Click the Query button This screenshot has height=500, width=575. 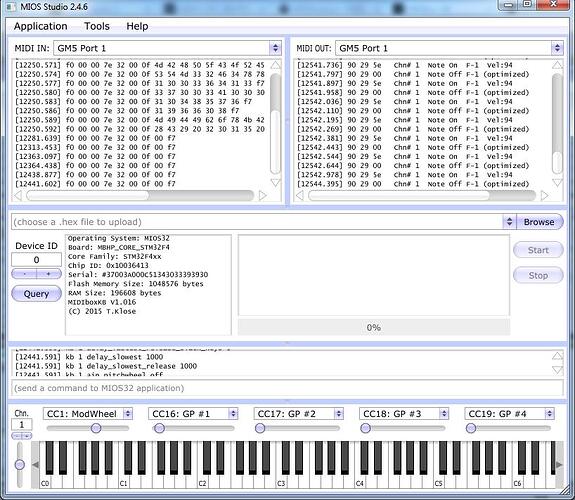pyautogui.click(x=36, y=294)
